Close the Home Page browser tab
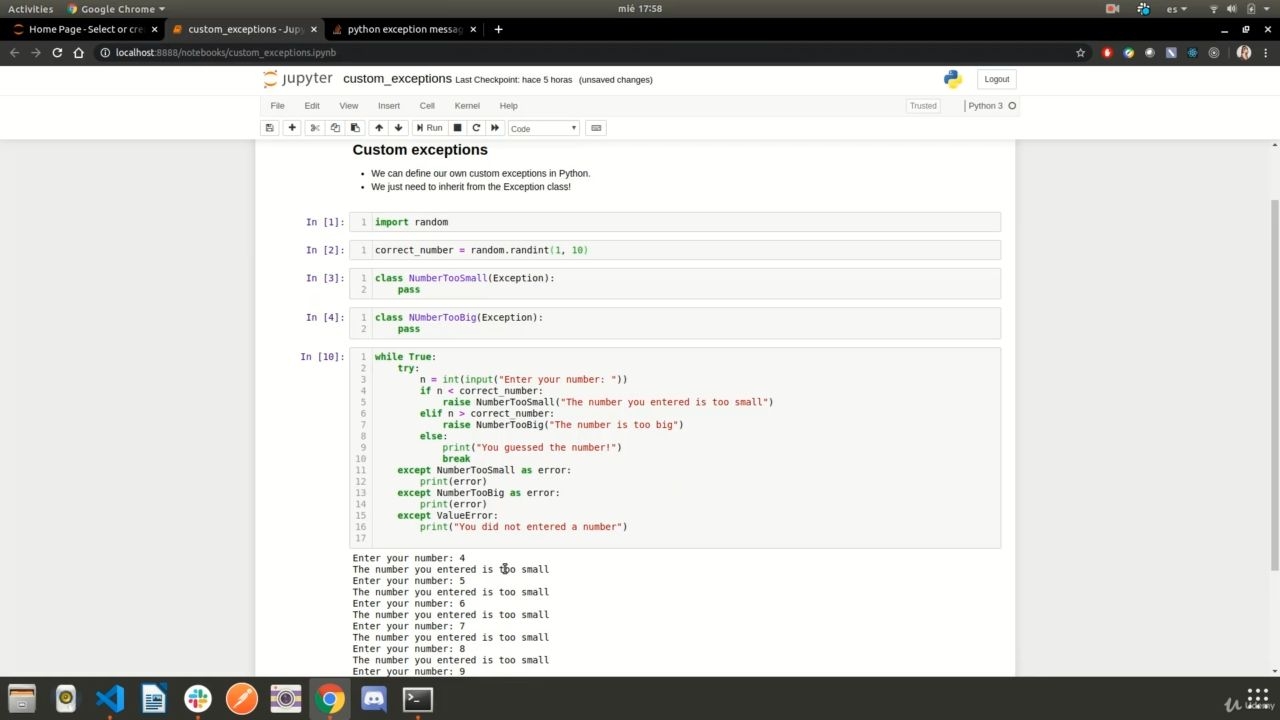 tap(154, 29)
